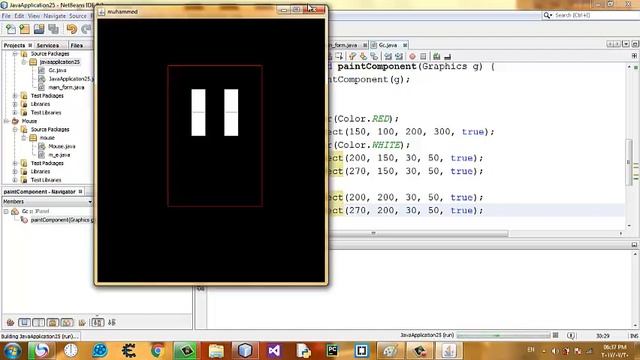Click the New Project toolbar icon

pyautogui.click(x=25, y=29)
